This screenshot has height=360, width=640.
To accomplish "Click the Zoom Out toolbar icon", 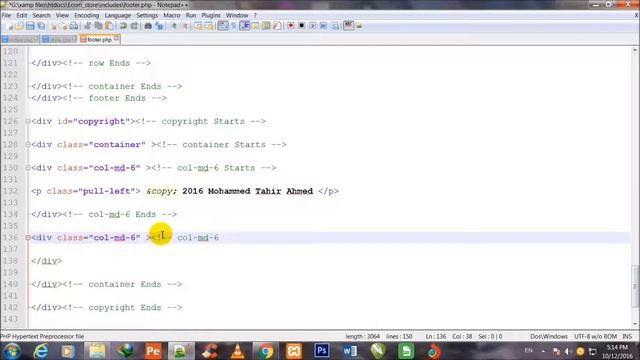I will pyautogui.click(x=185, y=26).
